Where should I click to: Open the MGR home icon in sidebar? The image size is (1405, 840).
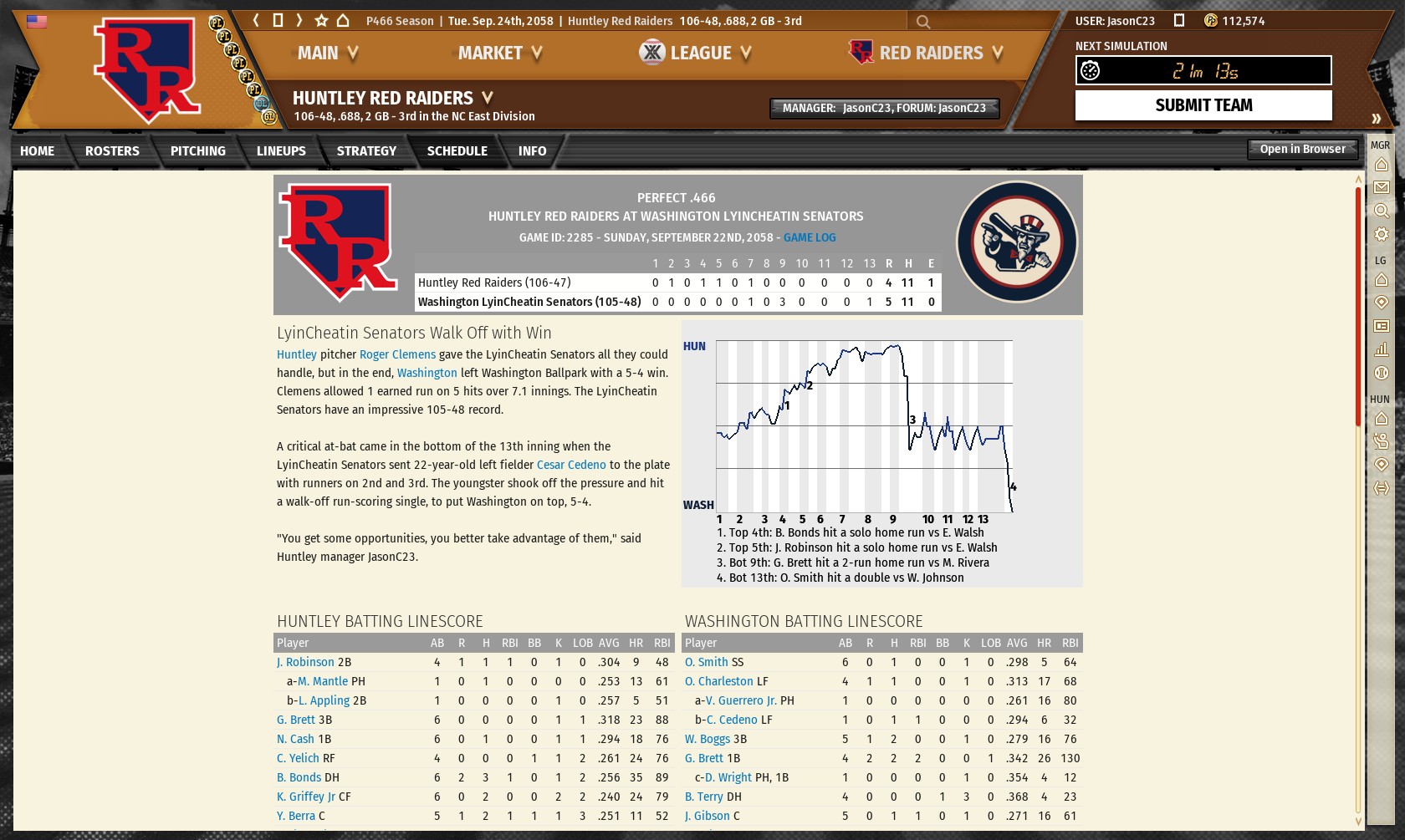click(x=1382, y=165)
